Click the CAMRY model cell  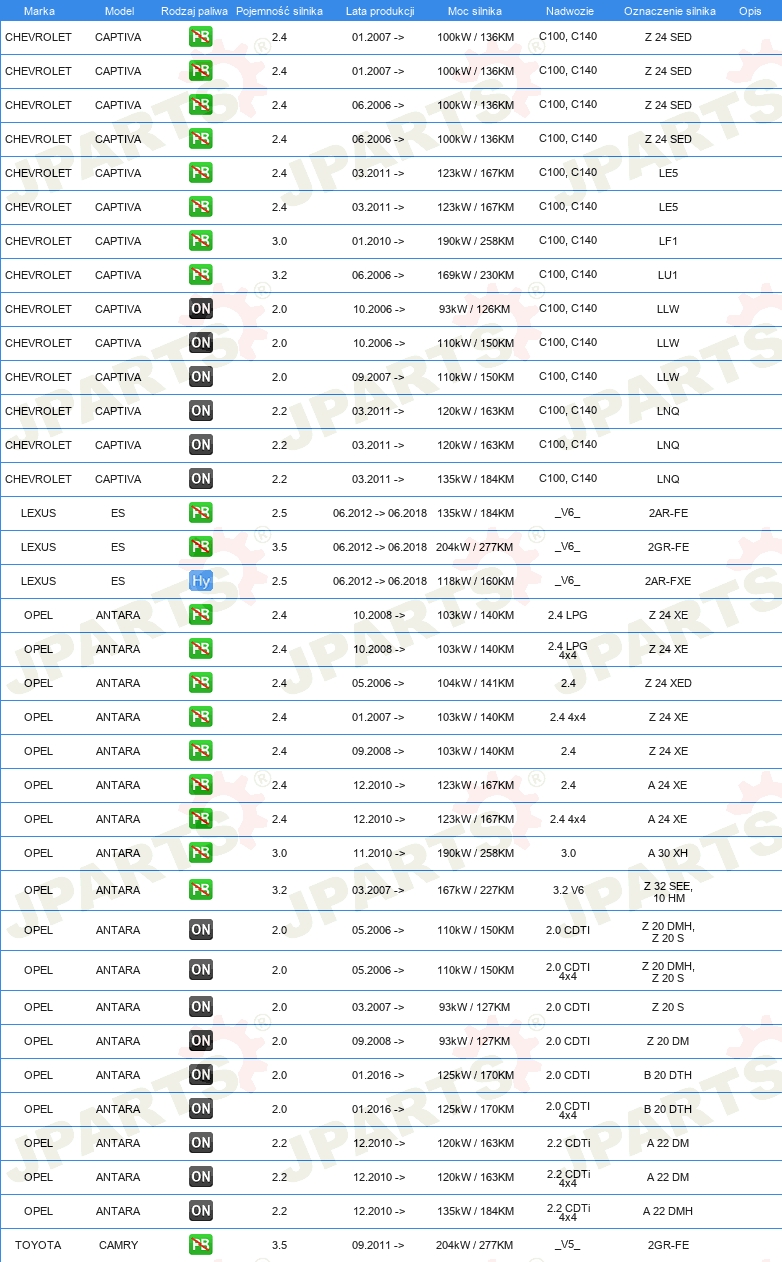click(x=118, y=1245)
